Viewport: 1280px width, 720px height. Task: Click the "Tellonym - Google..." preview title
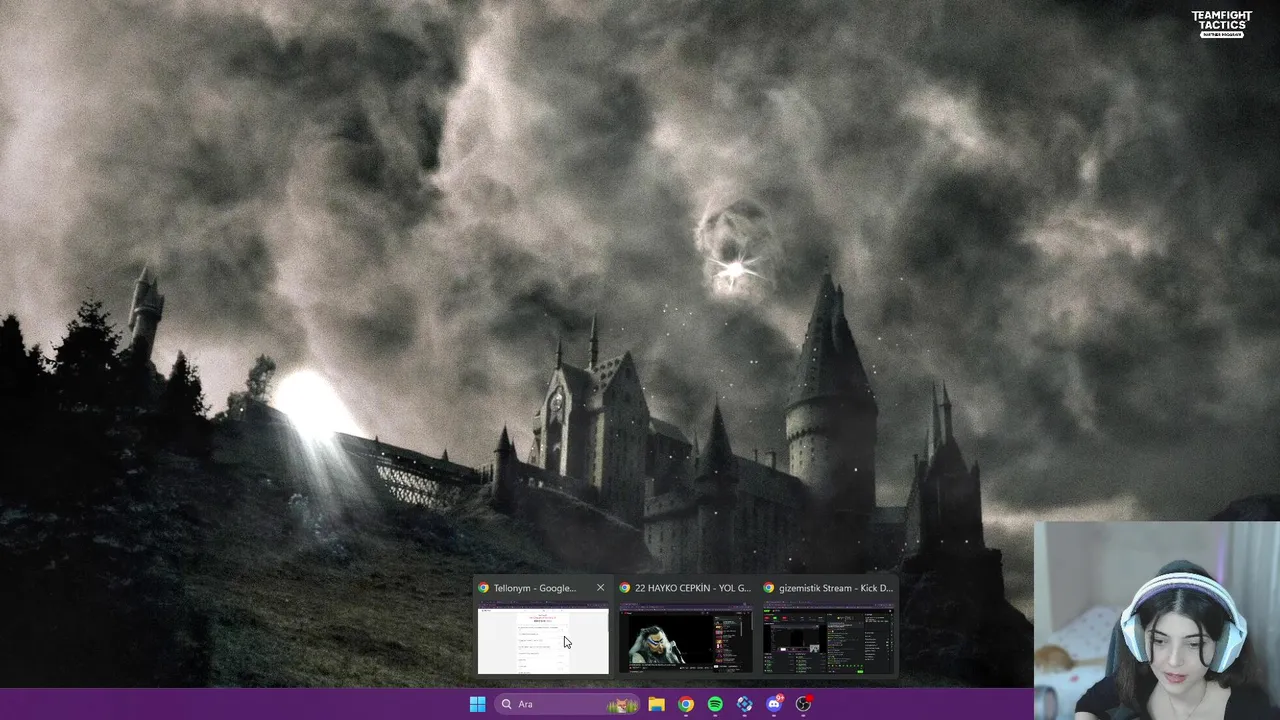coord(534,588)
